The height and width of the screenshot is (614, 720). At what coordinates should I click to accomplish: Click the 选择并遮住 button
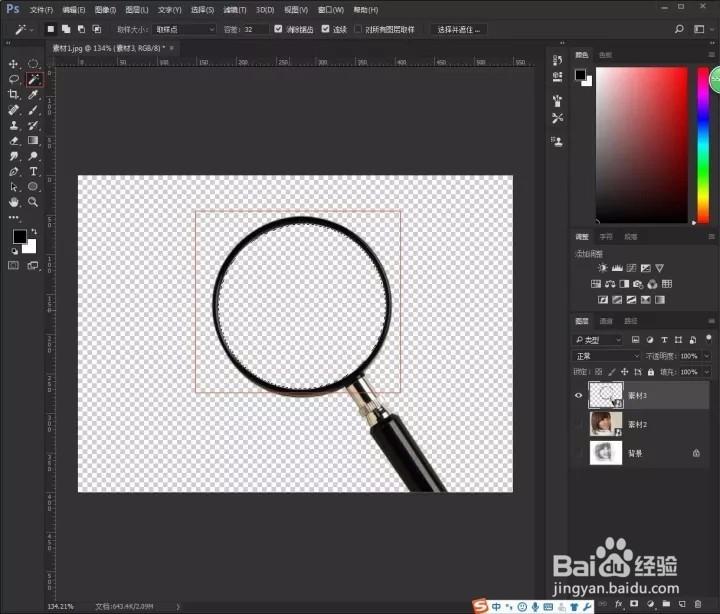tap(459, 29)
